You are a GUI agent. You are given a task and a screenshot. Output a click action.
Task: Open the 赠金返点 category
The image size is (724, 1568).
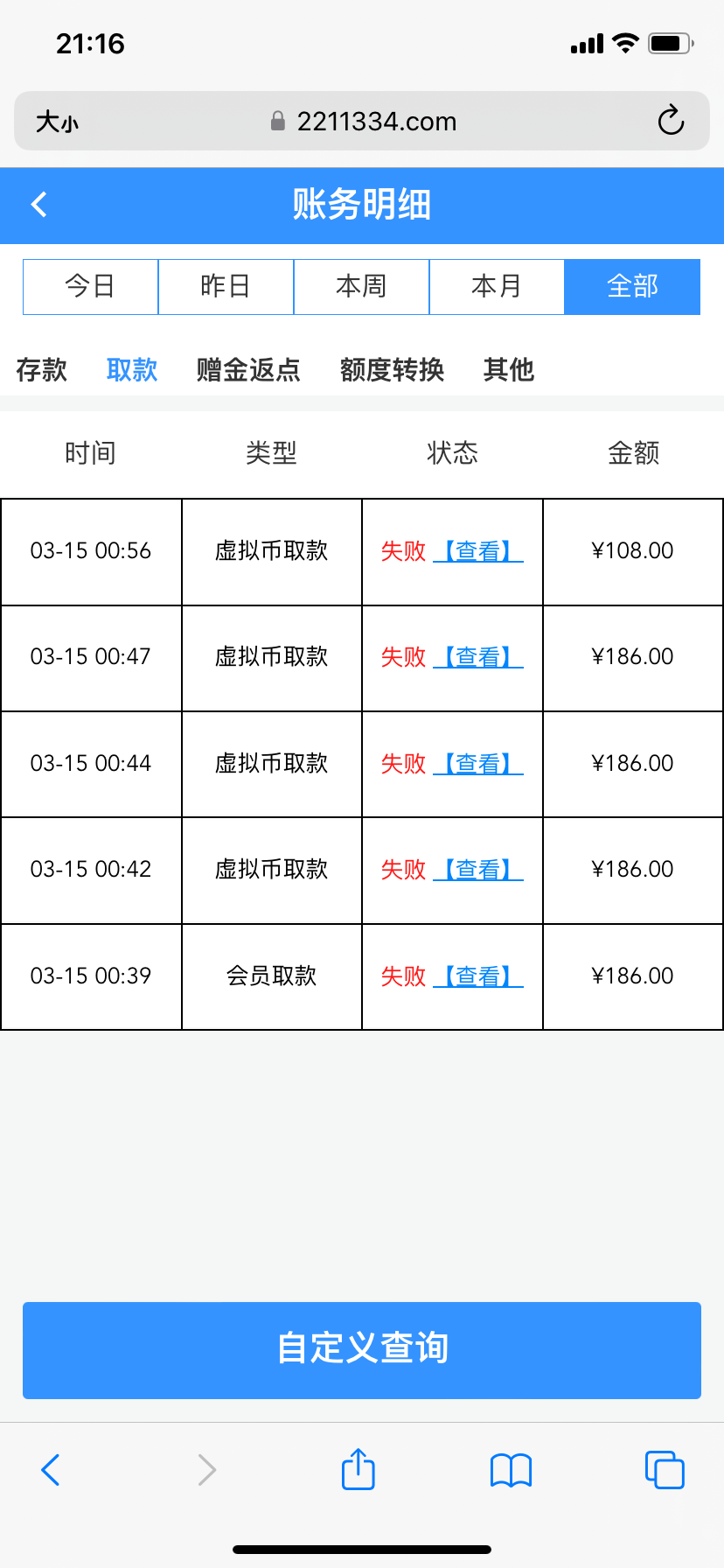(x=248, y=369)
